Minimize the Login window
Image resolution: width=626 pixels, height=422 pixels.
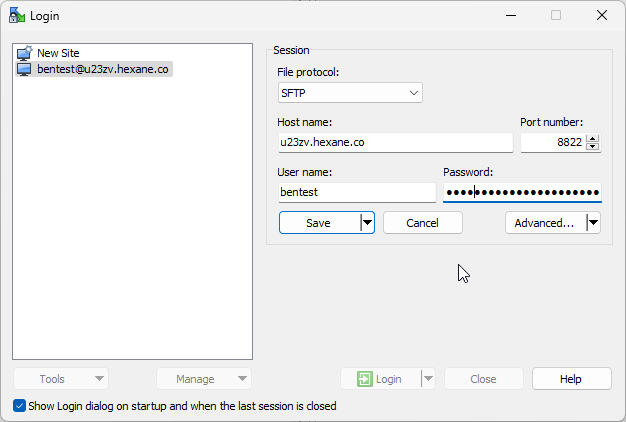tap(511, 16)
